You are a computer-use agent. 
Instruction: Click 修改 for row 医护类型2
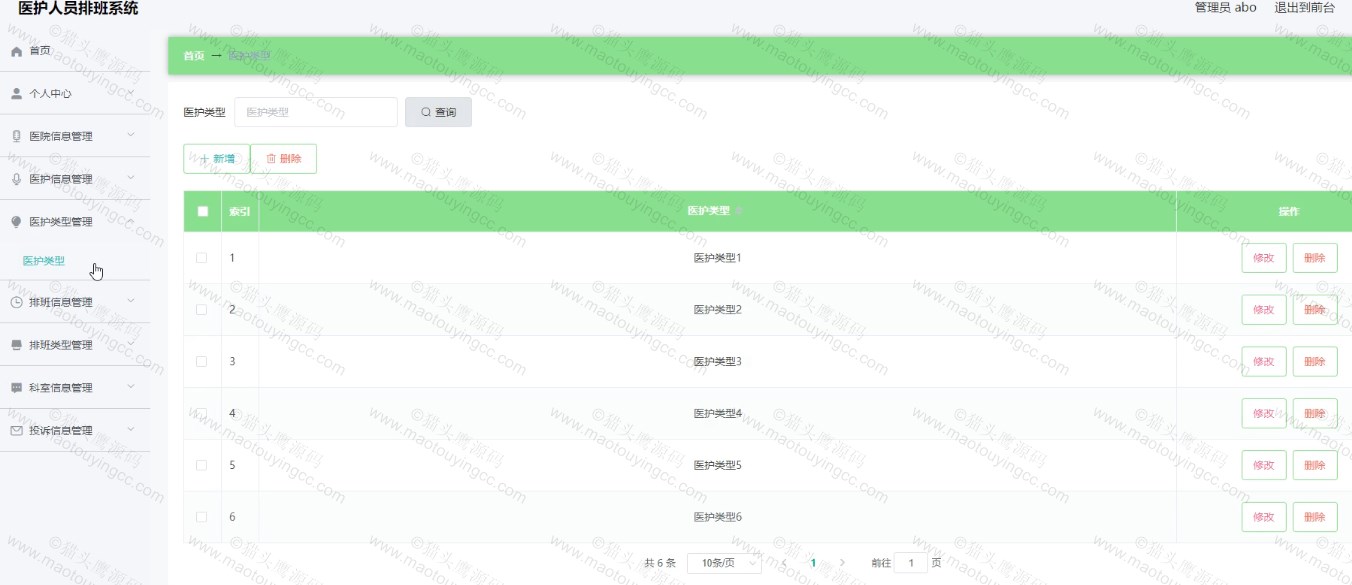tap(1264, 310)
